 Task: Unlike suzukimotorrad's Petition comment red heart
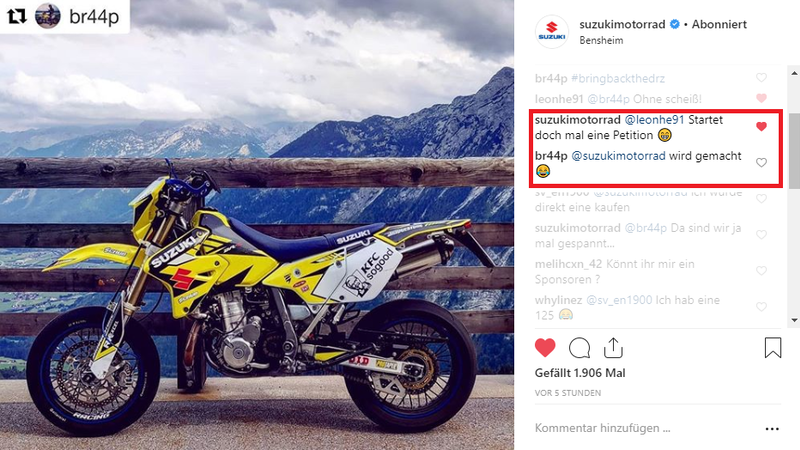(761, 127)
